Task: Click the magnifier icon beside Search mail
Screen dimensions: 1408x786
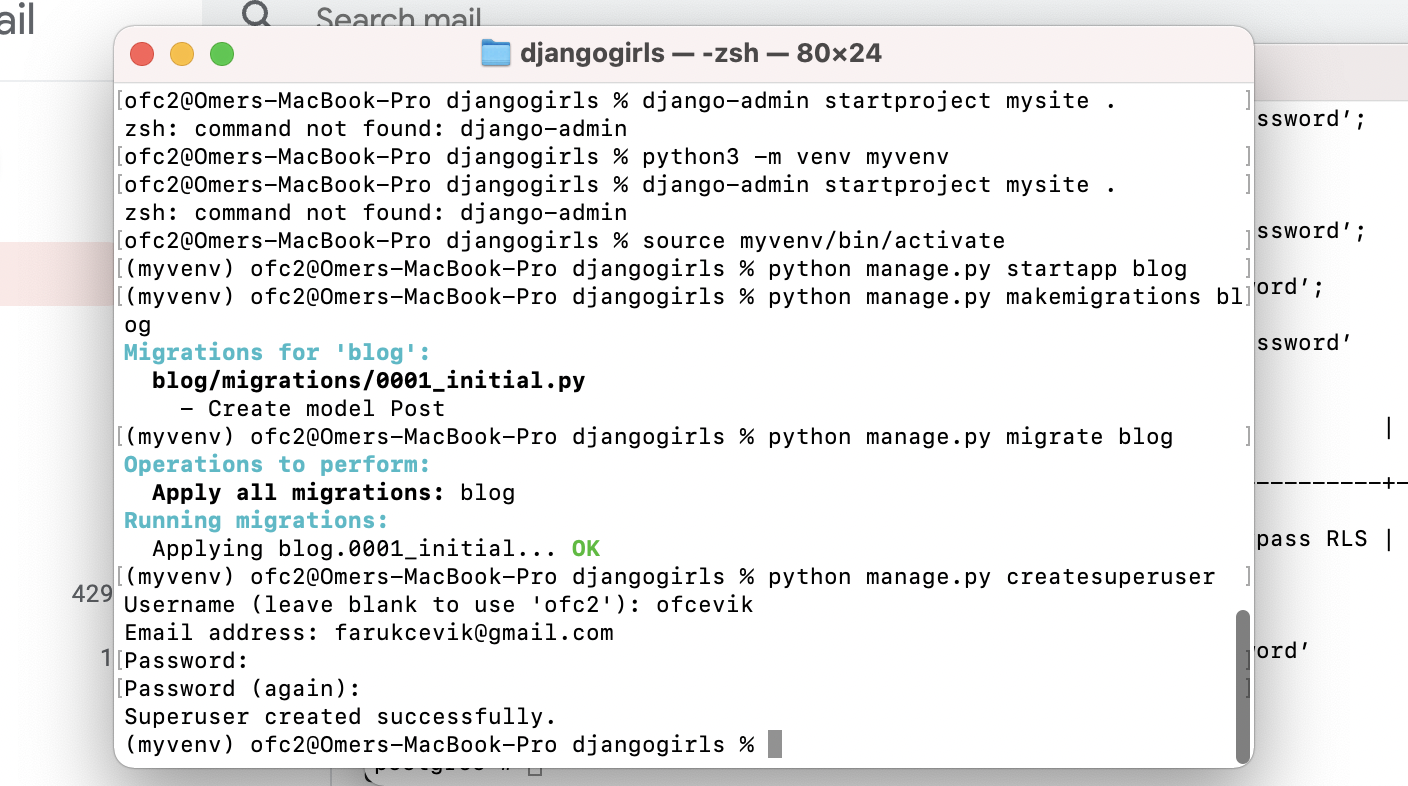Action: point(258,14)
